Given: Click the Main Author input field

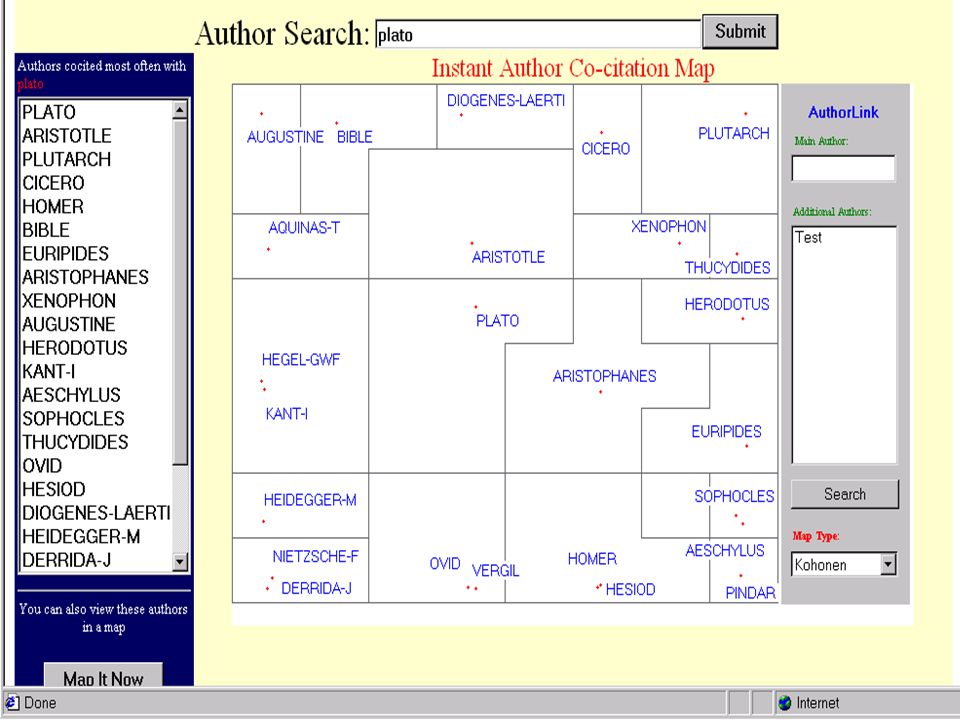Looking at the screenshot, I should point(843,168).
